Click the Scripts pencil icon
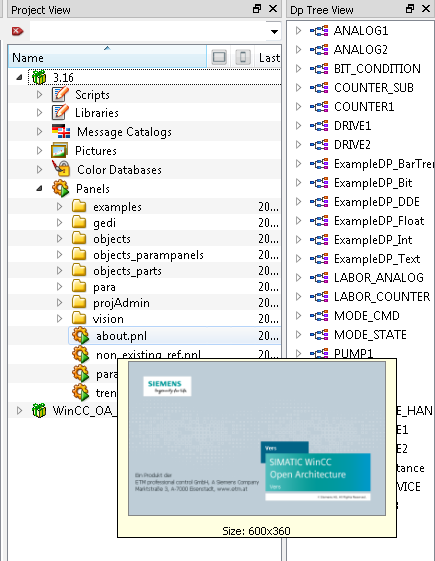 tap(60, 94)
